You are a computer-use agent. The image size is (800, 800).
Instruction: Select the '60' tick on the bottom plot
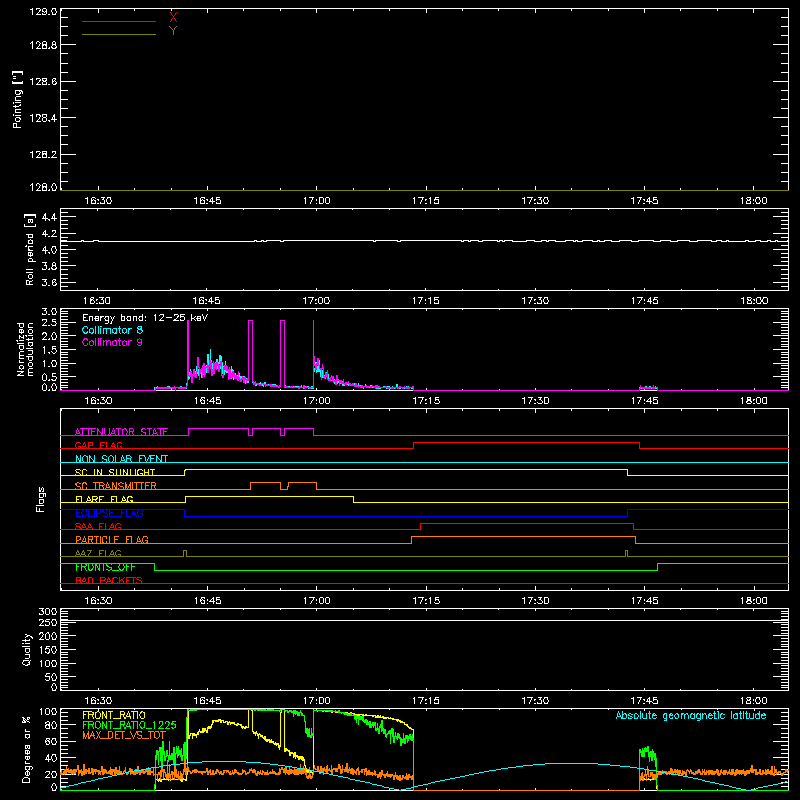point(51,741)
